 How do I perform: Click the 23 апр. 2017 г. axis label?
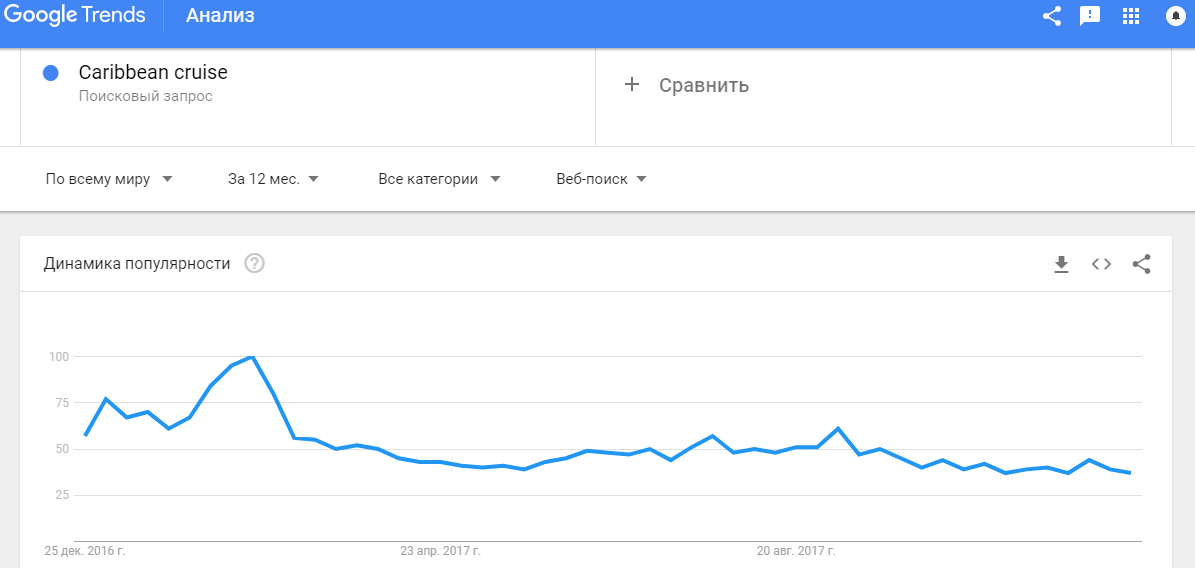(441, 550)
